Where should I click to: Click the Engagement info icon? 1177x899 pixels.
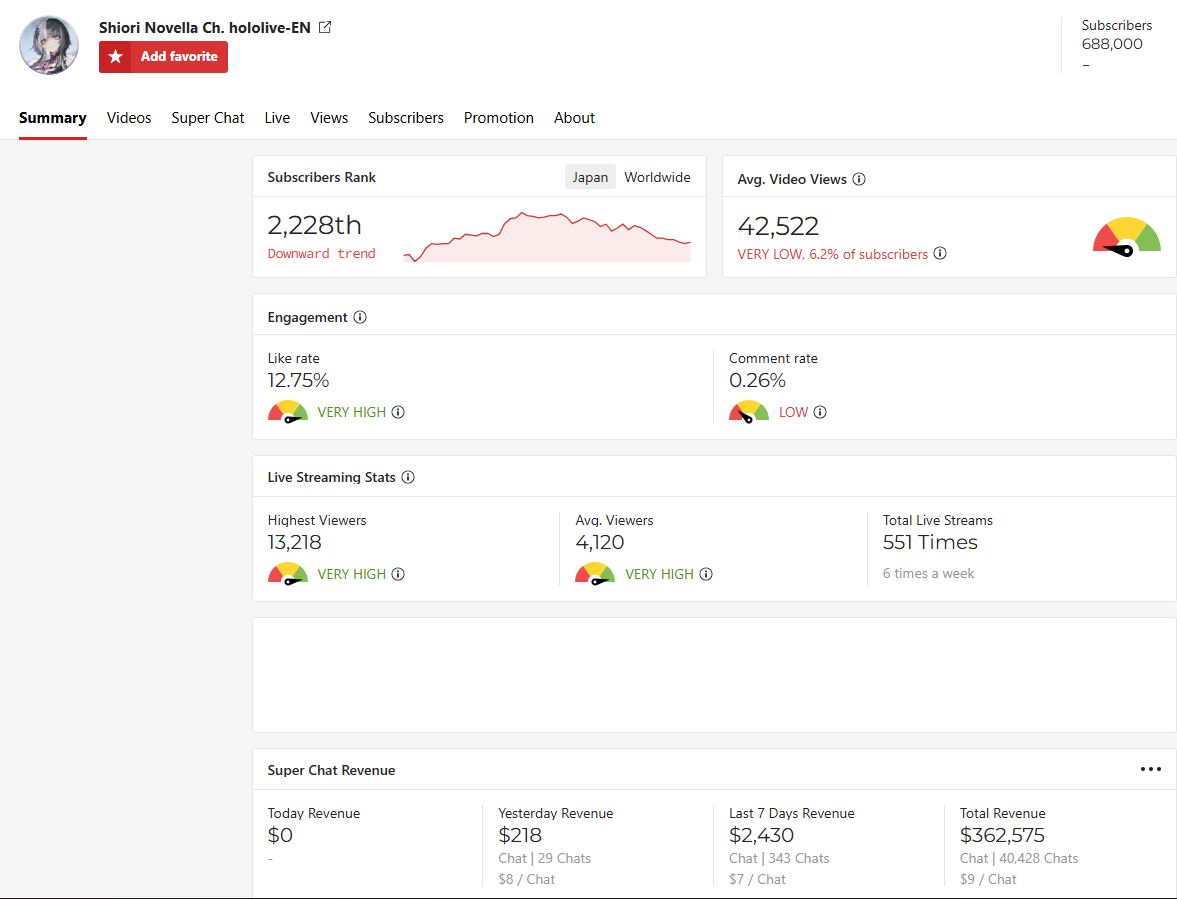click(x=360, y=317)
